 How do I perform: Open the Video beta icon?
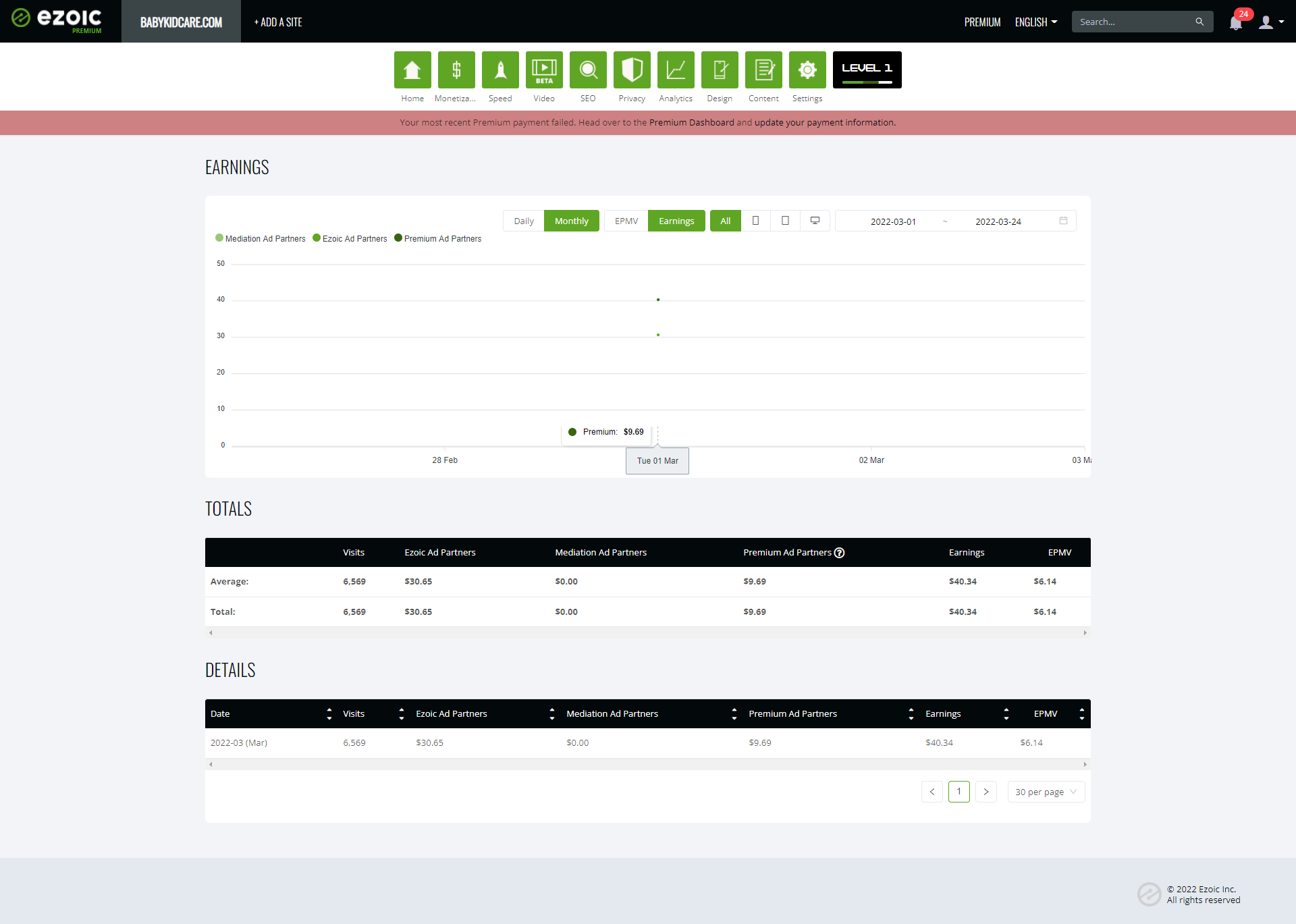[544, 70]
